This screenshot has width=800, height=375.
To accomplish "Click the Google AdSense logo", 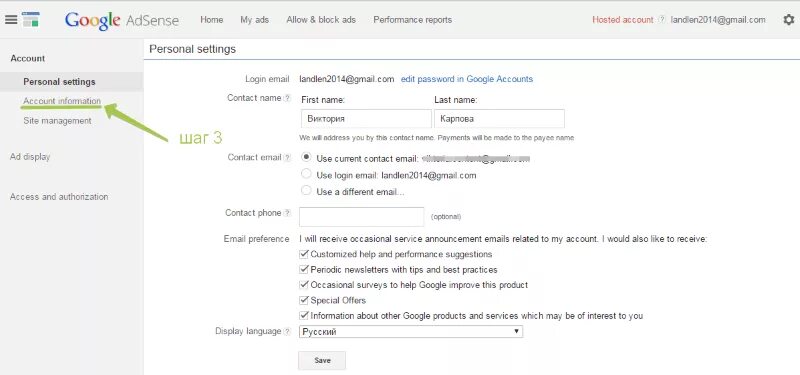I will (x=121, y=20).
